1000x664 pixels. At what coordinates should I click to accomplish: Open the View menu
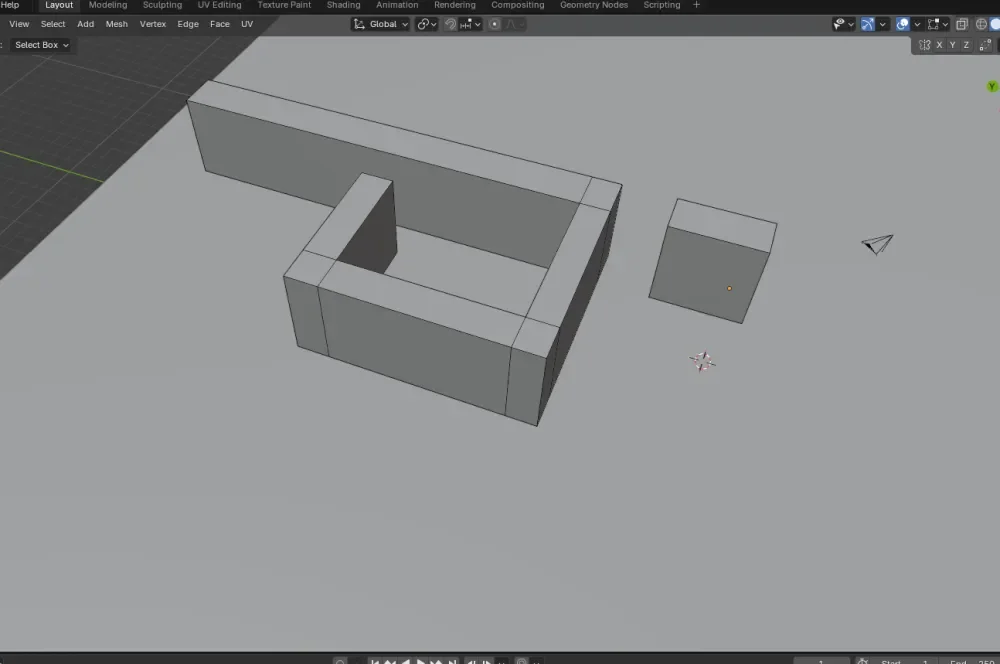click(x=19, y=24)
